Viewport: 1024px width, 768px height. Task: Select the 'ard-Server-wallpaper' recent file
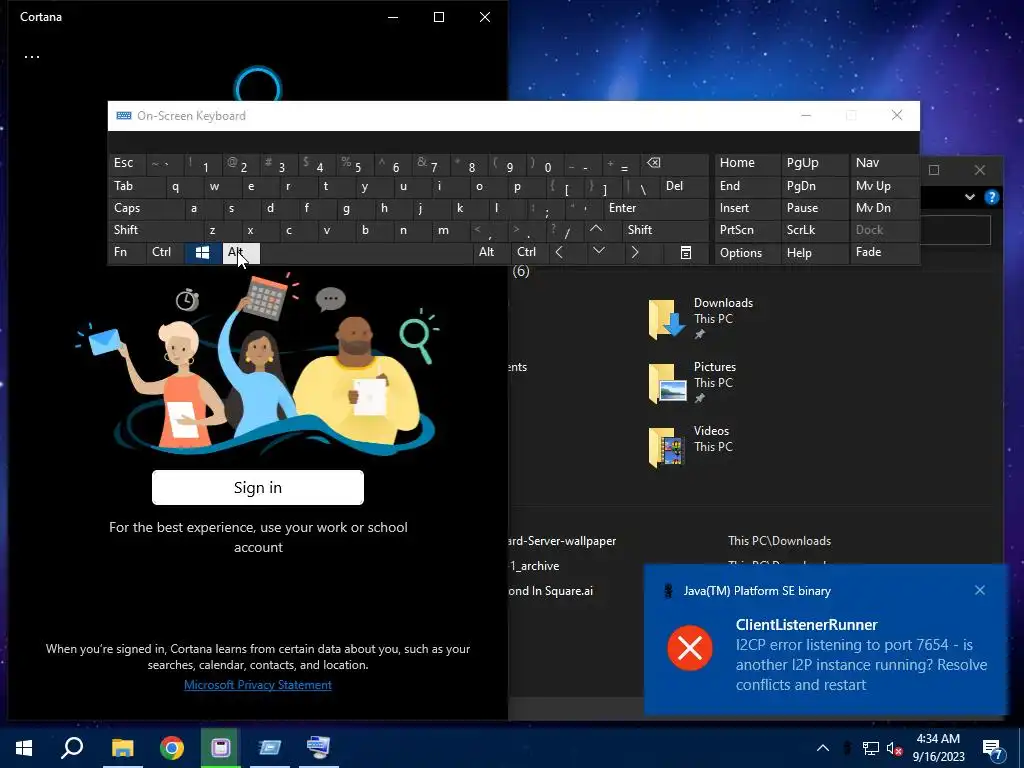(562, 541)
